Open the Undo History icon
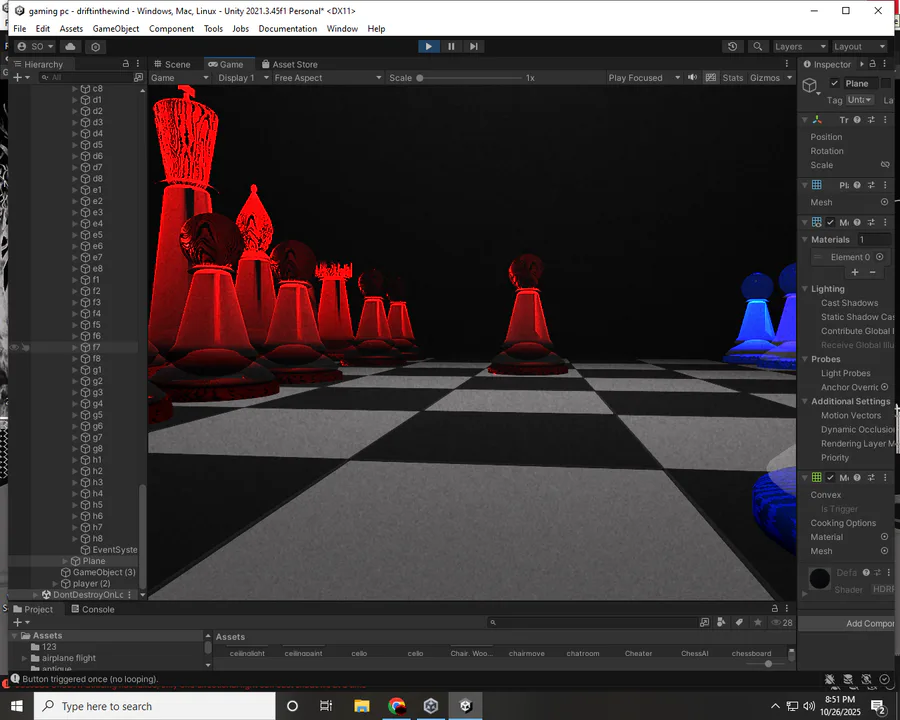 (733, 46)
